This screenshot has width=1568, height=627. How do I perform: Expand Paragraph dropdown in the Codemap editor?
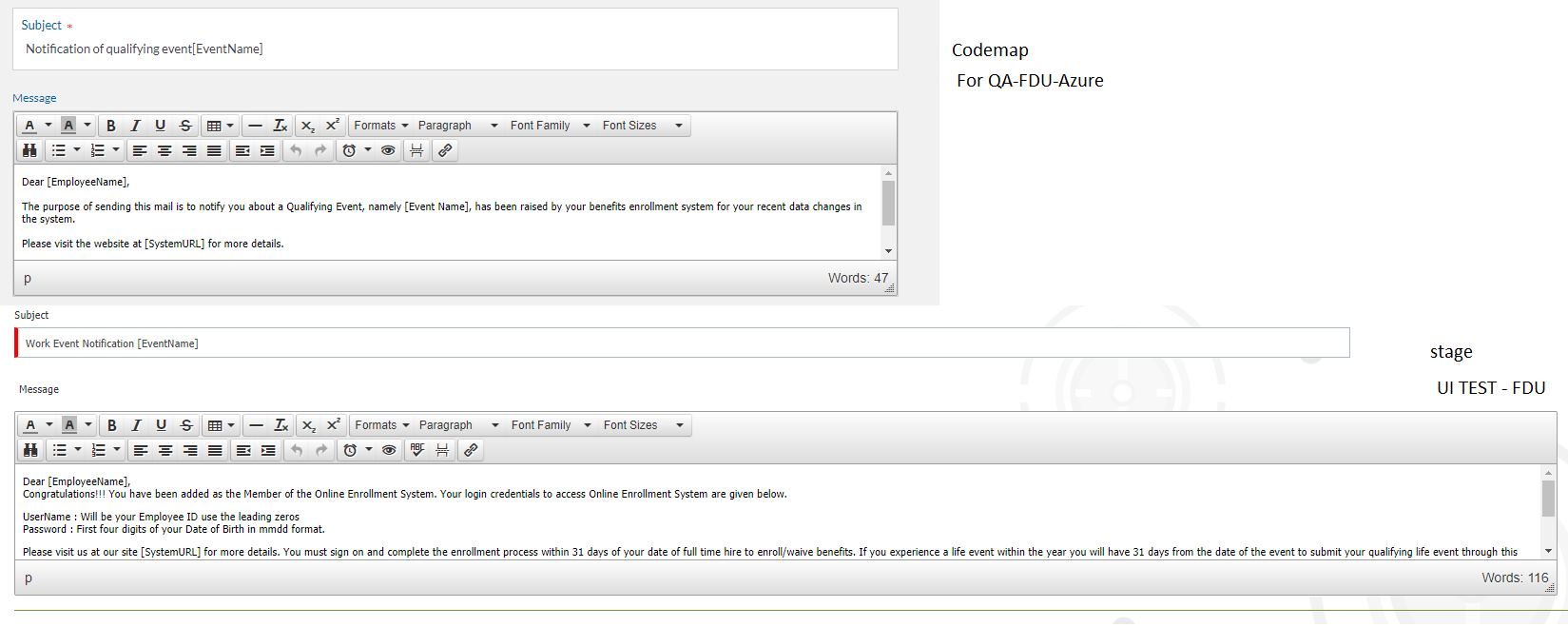point(457,126)
